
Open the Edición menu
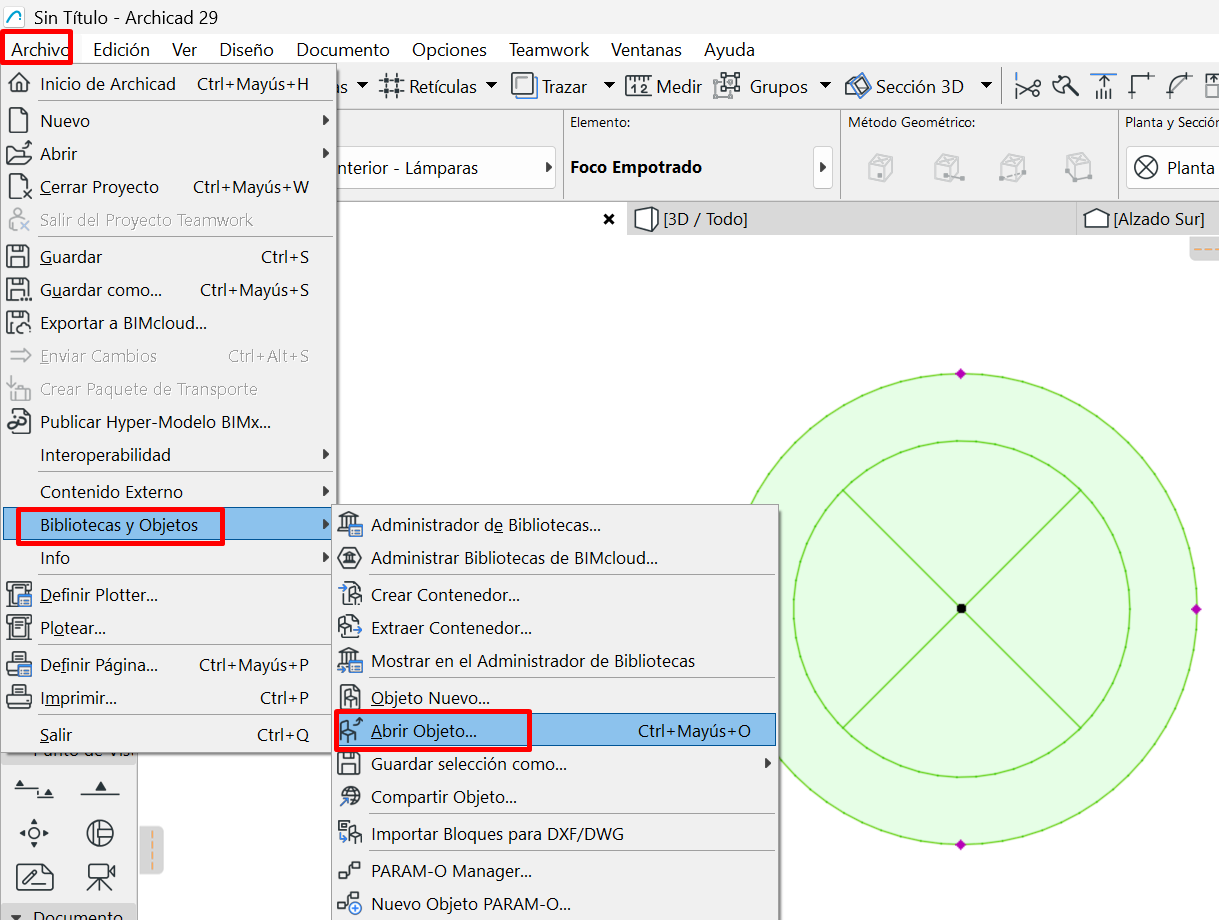[121, 49]
